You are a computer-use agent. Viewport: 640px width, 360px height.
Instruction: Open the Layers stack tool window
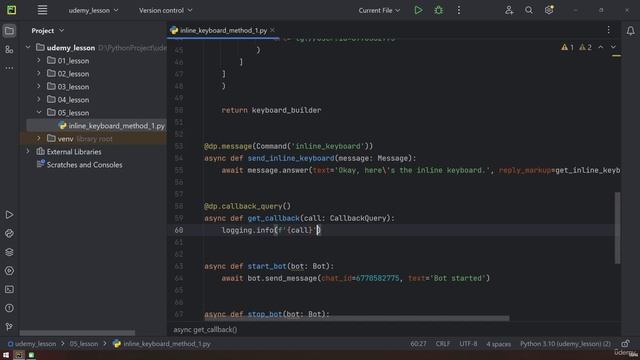click(x=9, y=252)
